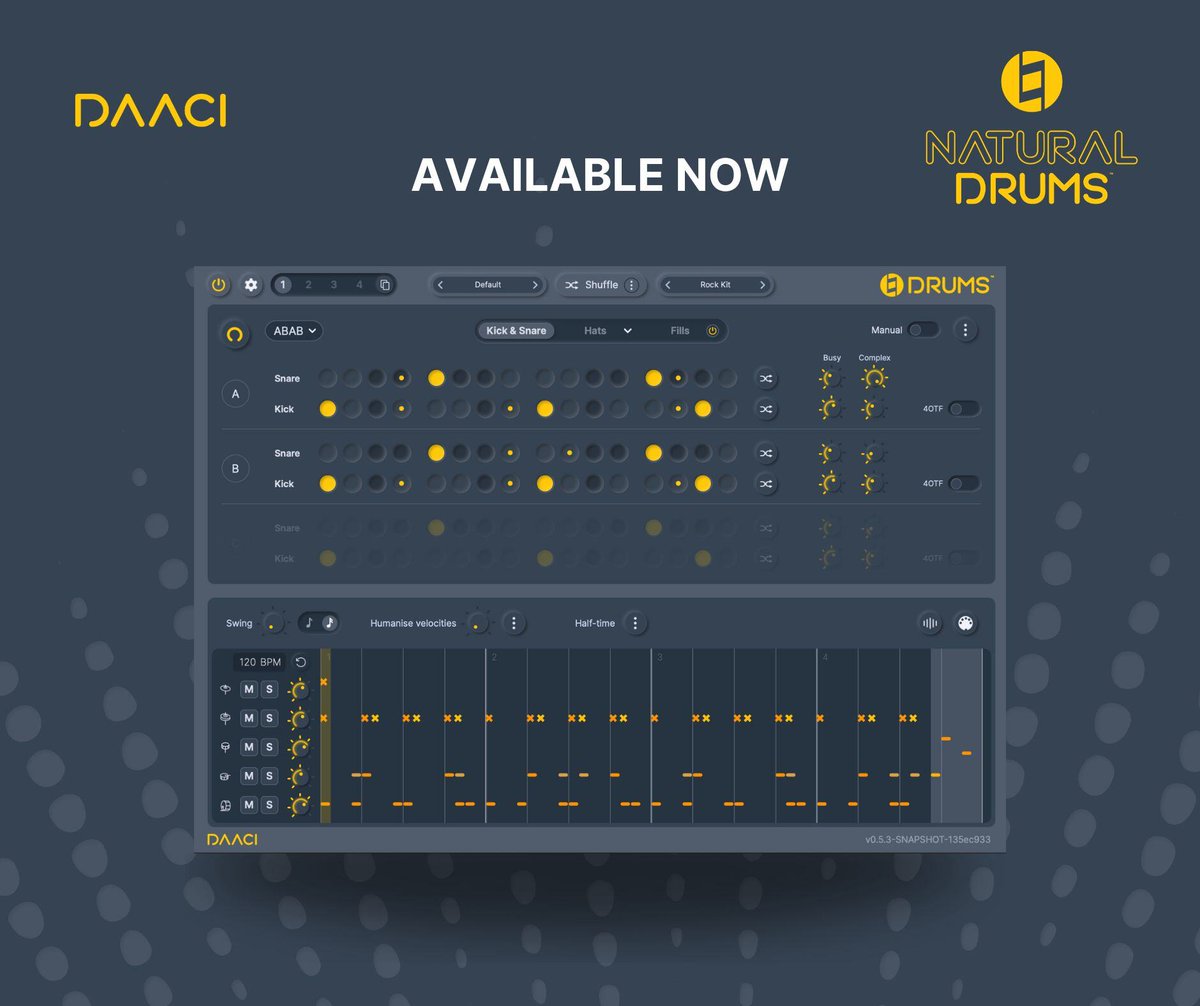Click the circular regenerate icon beside ABAB
The height and width of the screenshot is (1006, 1200).
(x=235, y=335)
